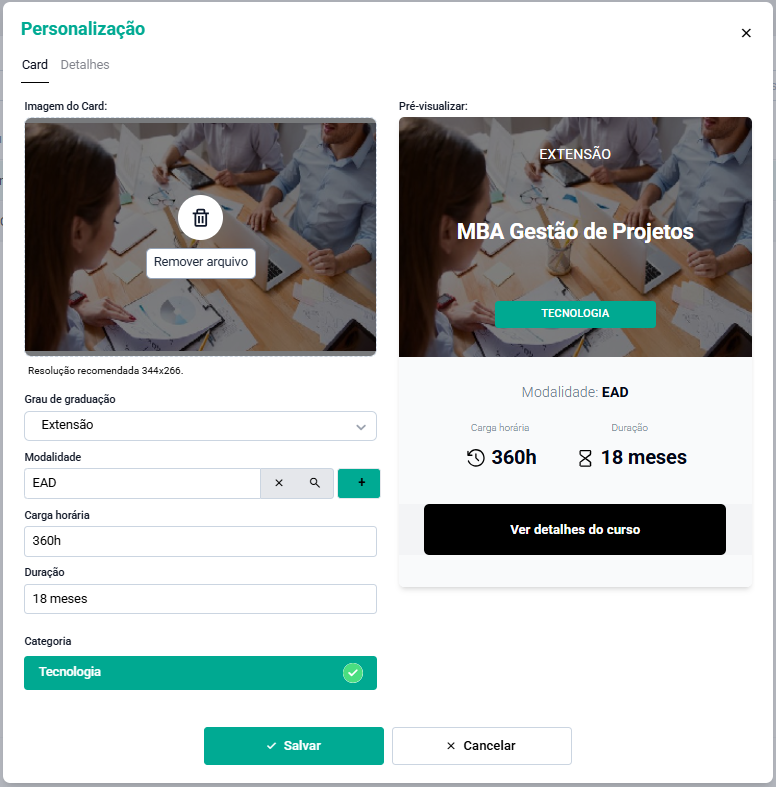Click the chevron arrow on Extensão select

click(361, 427)
